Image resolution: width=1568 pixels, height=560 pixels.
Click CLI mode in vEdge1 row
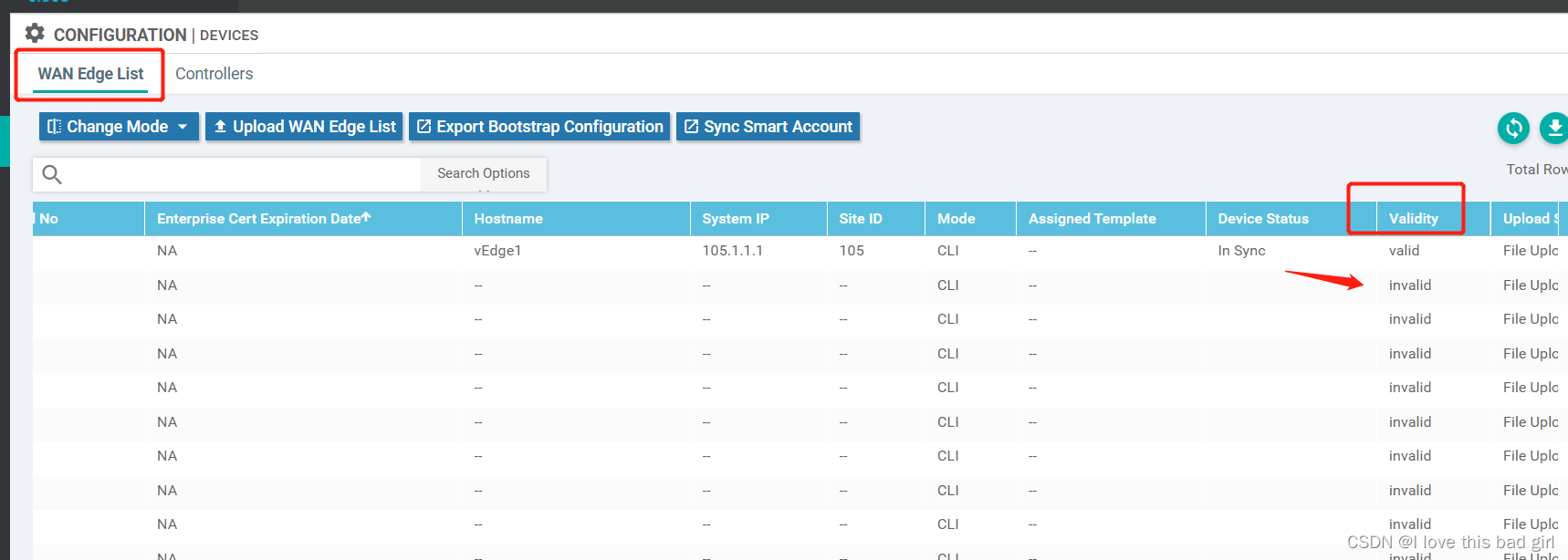[948, 251]
